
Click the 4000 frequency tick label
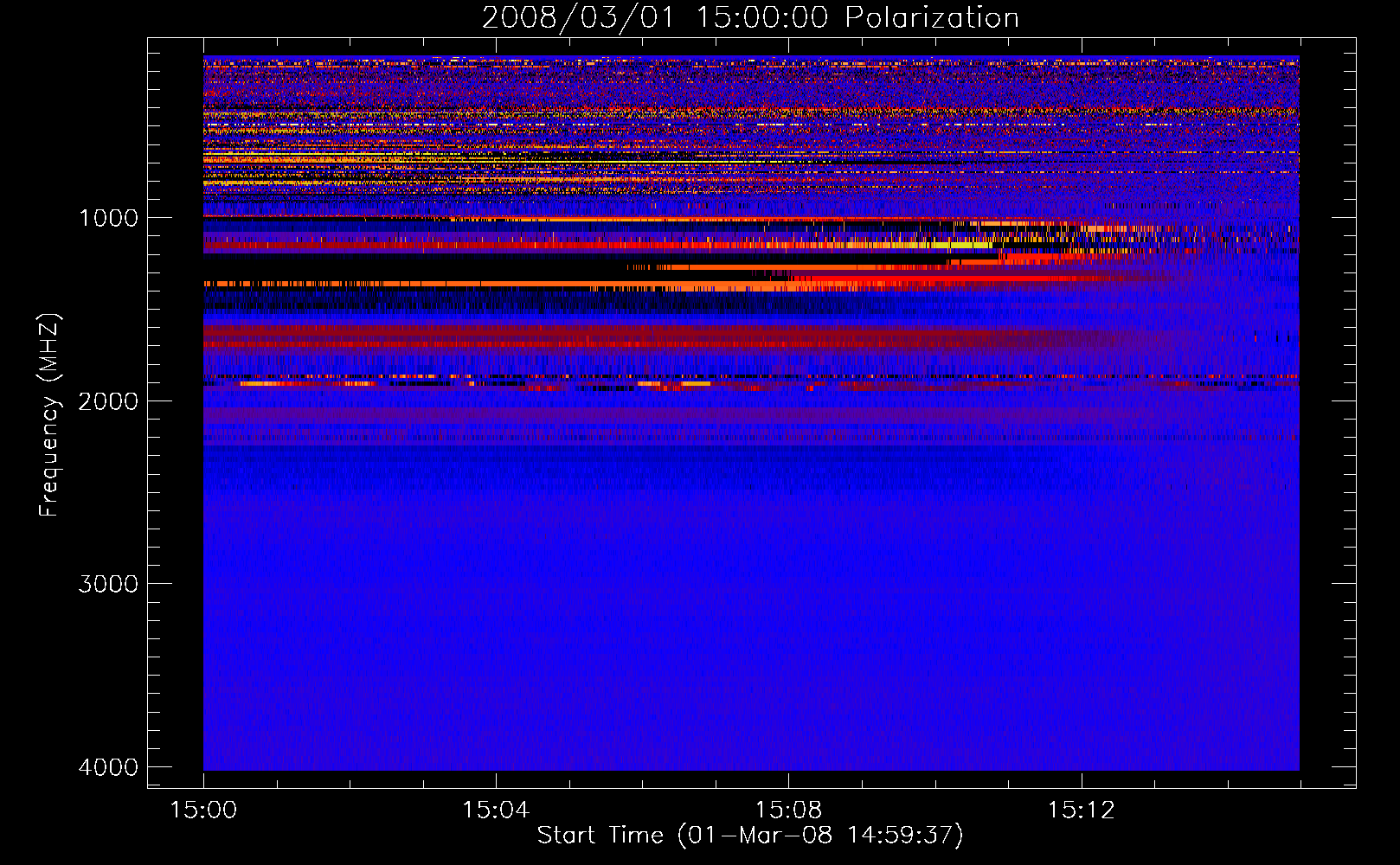(x=109, y=767)
